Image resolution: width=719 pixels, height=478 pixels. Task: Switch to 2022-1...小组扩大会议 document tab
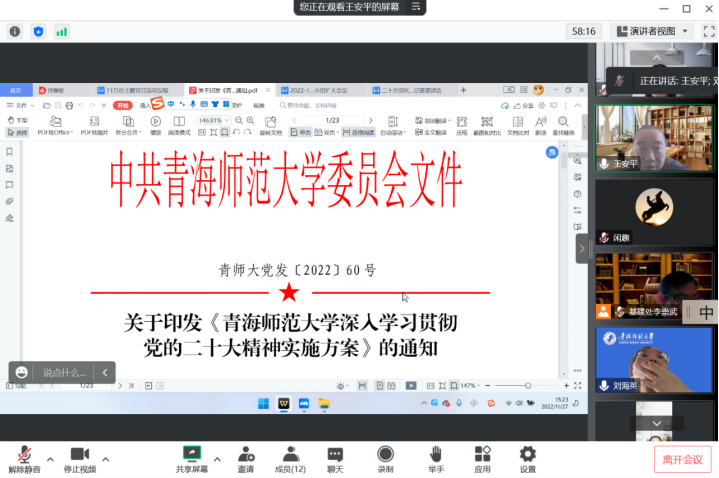click(318, 90)
